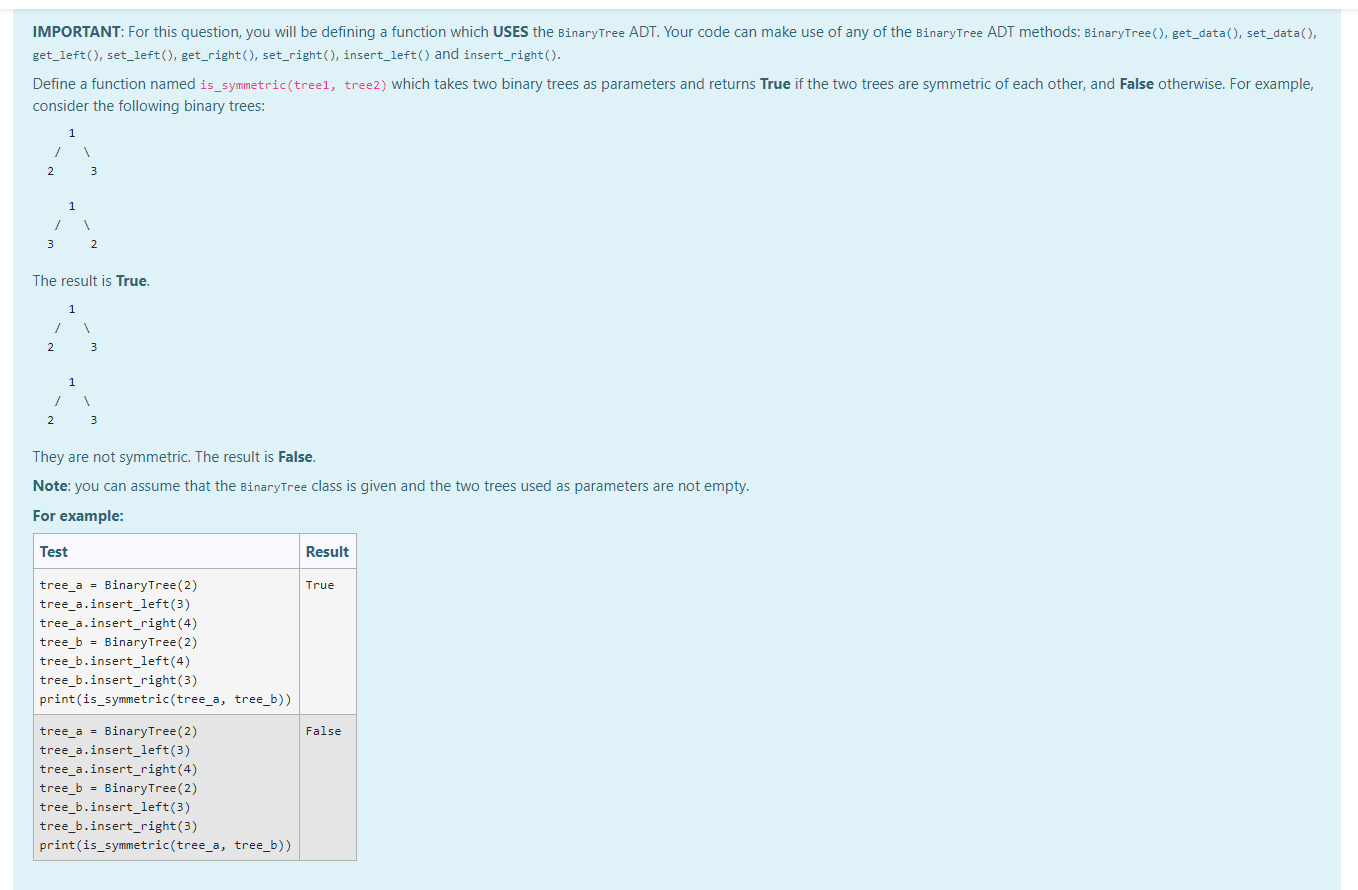The image size is (1358, 890).
Task: Click "consider the following binary trees:" text
Action: pos(149,106)
